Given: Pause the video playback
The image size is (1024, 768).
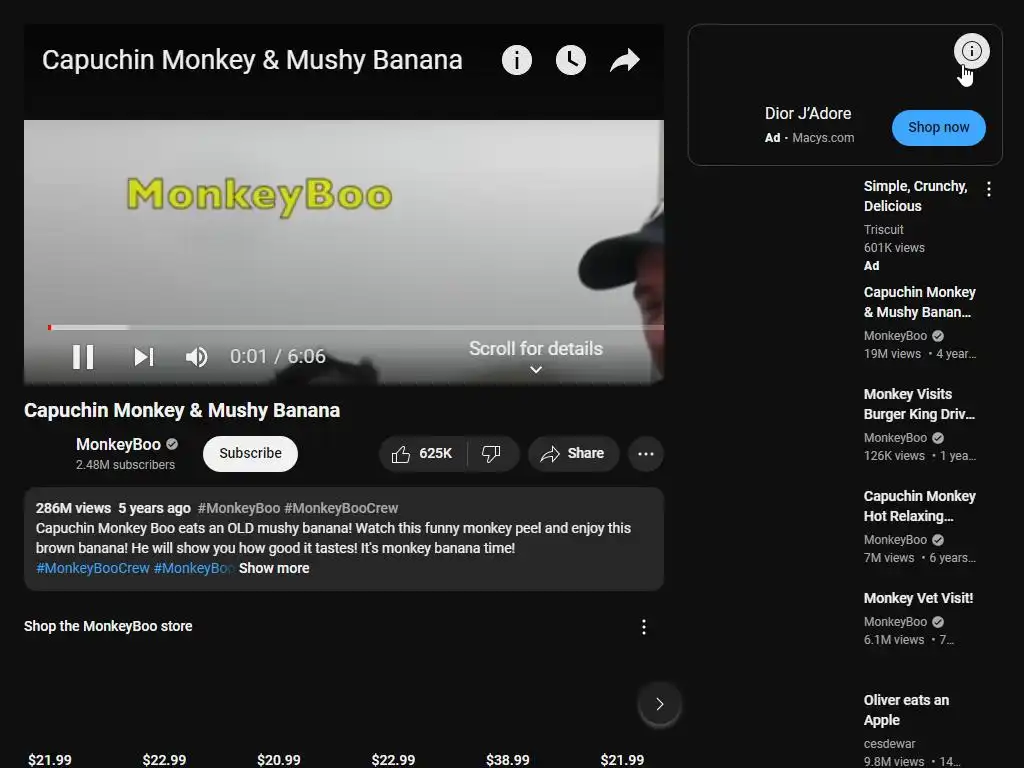Looking at the screenshot, I should [x=83, y=357].
